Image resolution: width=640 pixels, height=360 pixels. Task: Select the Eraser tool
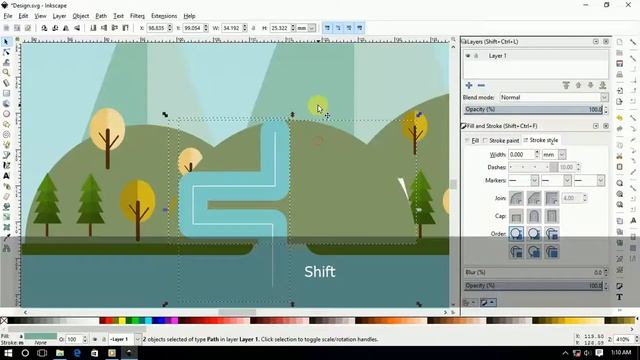pyautogui.click(x=6, y=196)
